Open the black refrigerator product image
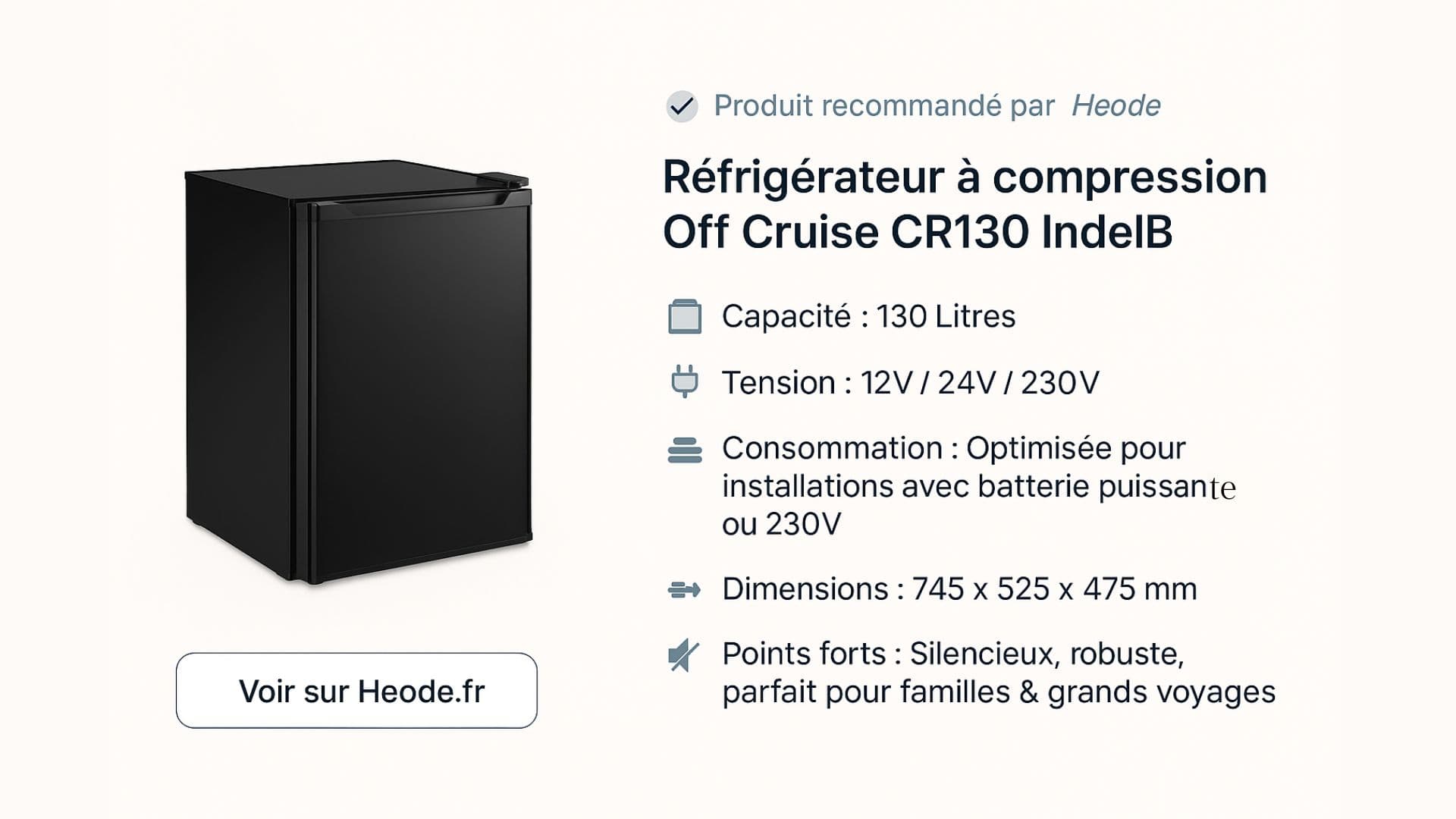Screen dimensions: 1456x819 [358, 374]
